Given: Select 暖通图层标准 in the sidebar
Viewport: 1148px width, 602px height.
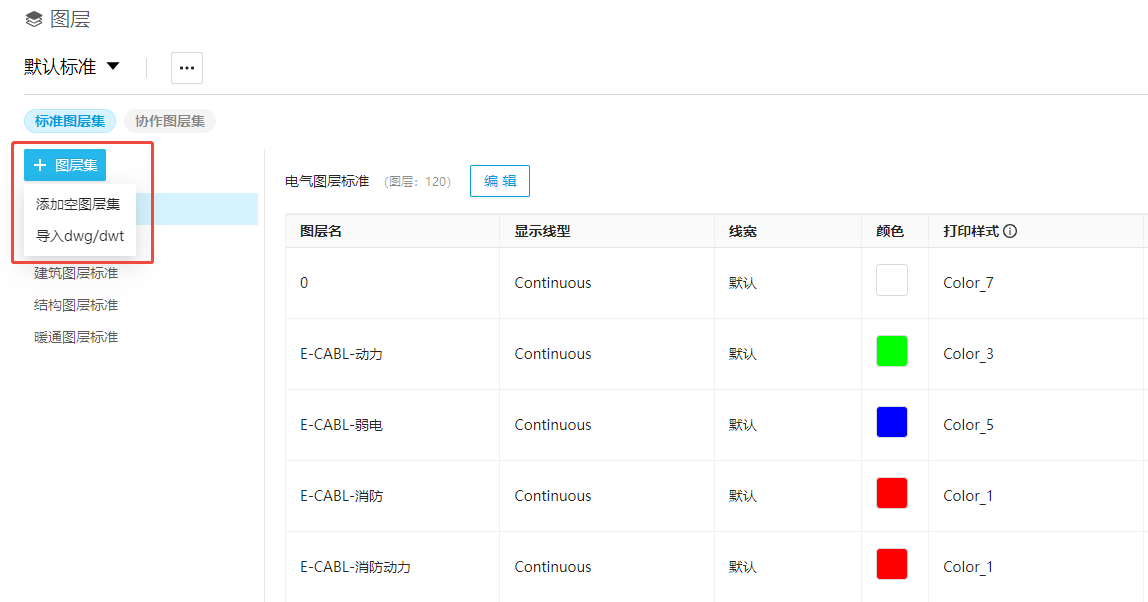Looking at the screenshot, I should coord(76,337).
